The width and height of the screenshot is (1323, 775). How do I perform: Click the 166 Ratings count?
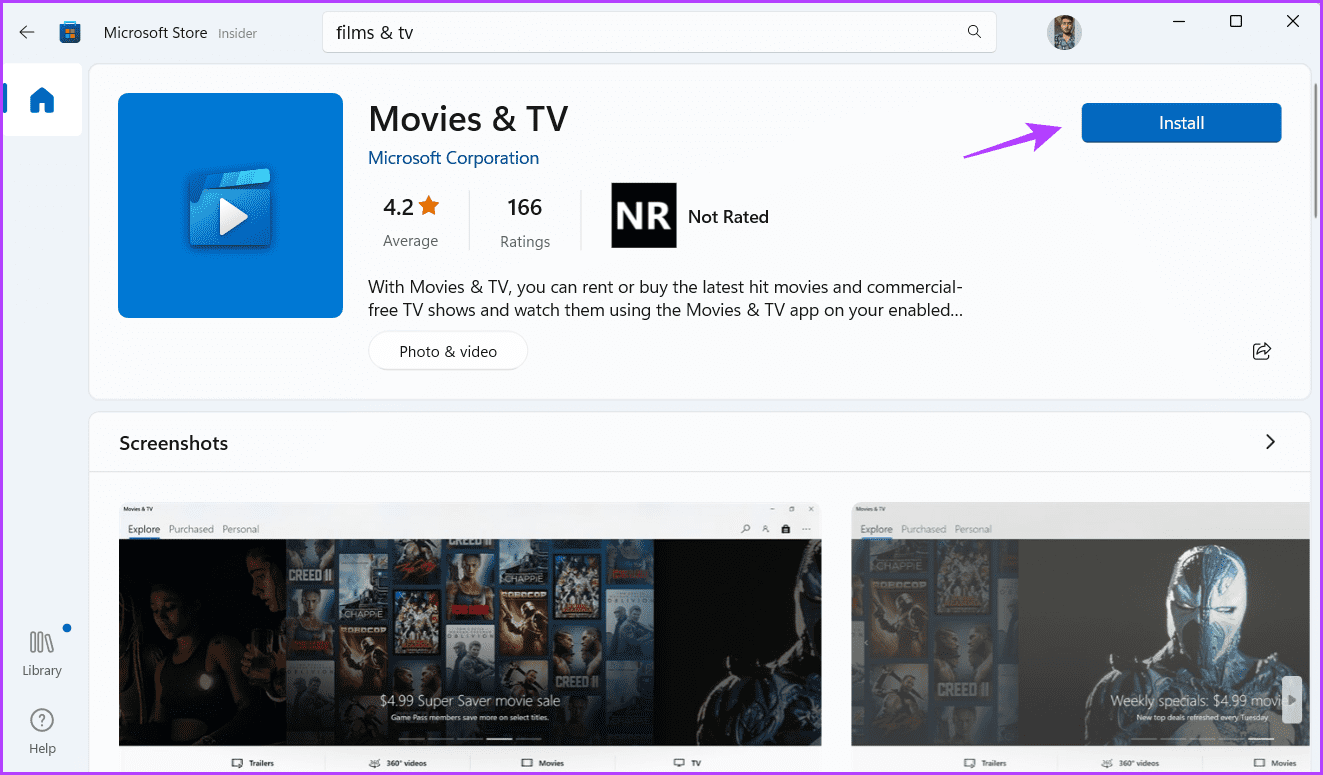click(525, 222)
